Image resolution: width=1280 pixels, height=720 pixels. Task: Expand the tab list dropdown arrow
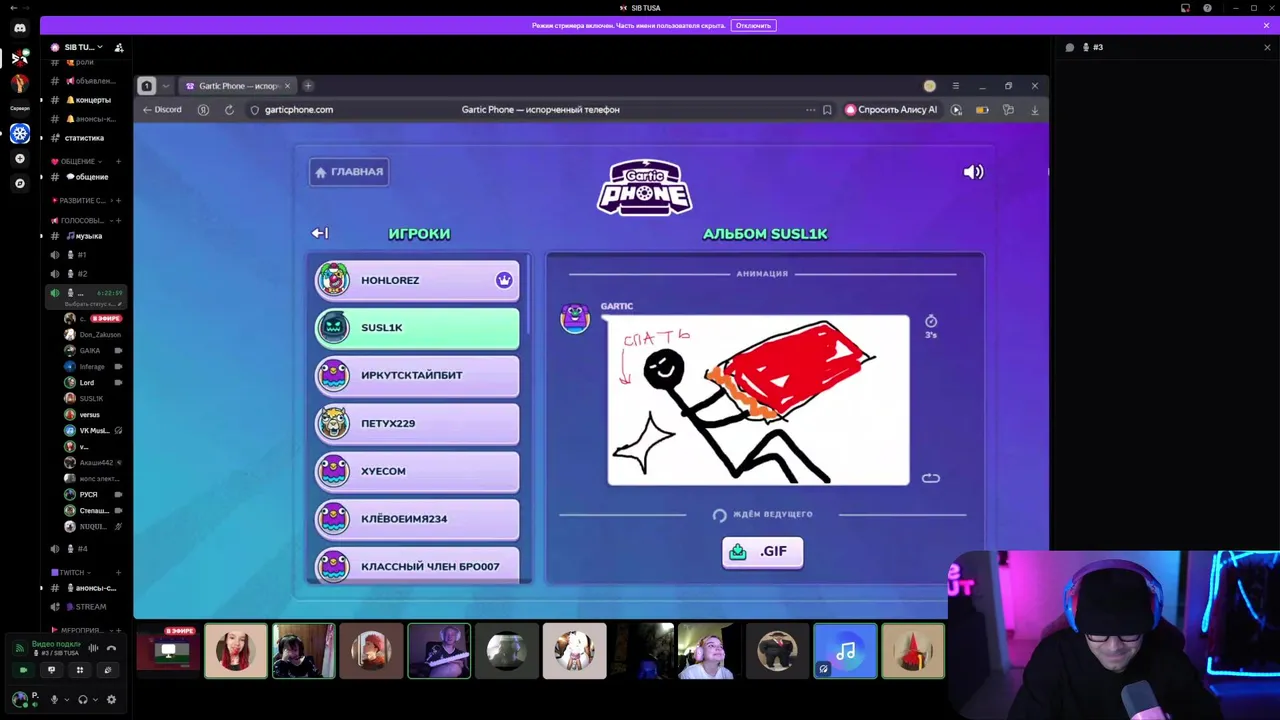166,86
